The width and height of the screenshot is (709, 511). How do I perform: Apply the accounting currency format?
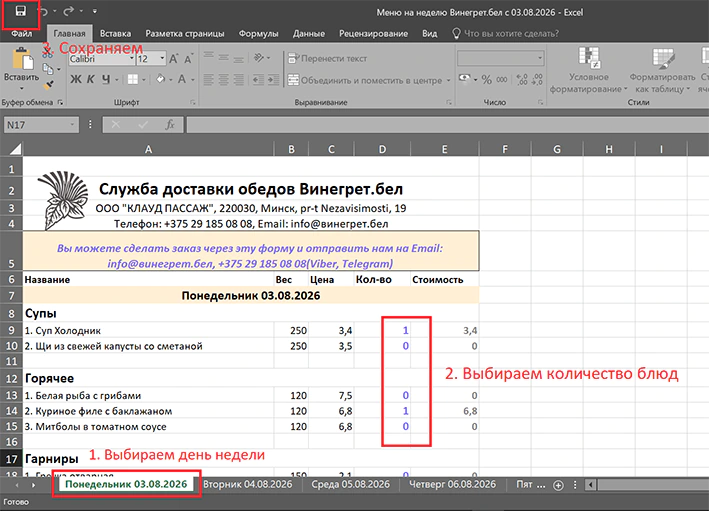click(465, 79)
